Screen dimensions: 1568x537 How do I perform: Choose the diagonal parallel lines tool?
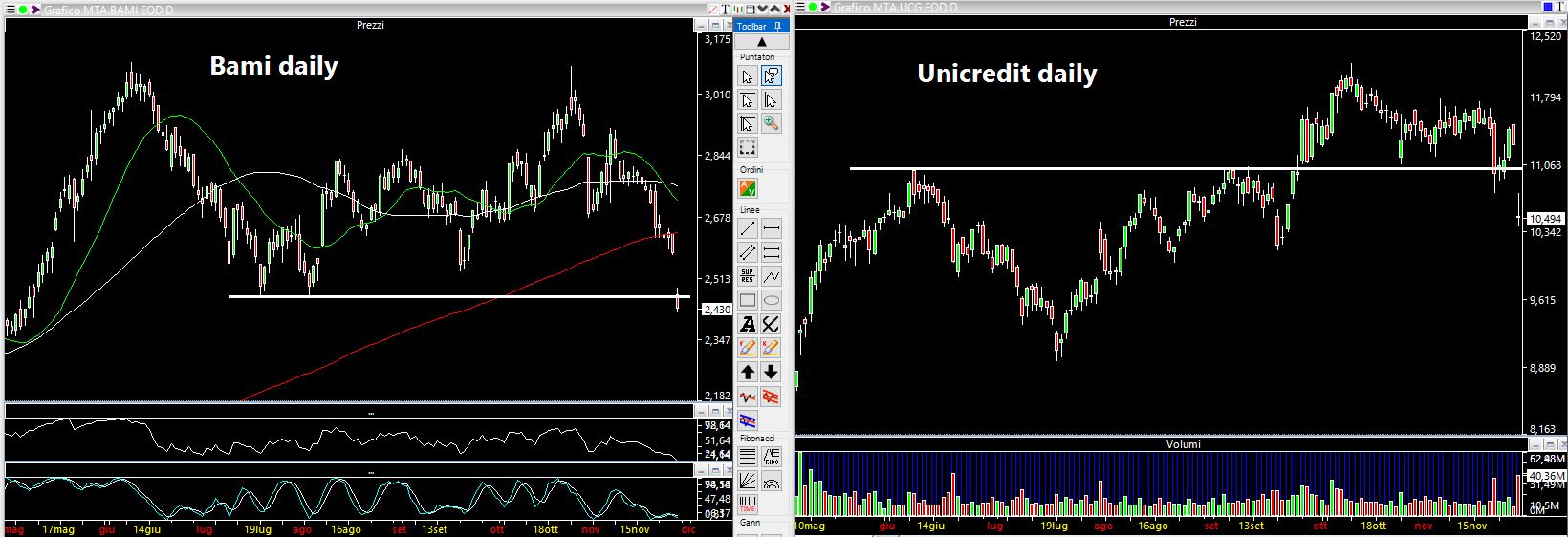748,252
